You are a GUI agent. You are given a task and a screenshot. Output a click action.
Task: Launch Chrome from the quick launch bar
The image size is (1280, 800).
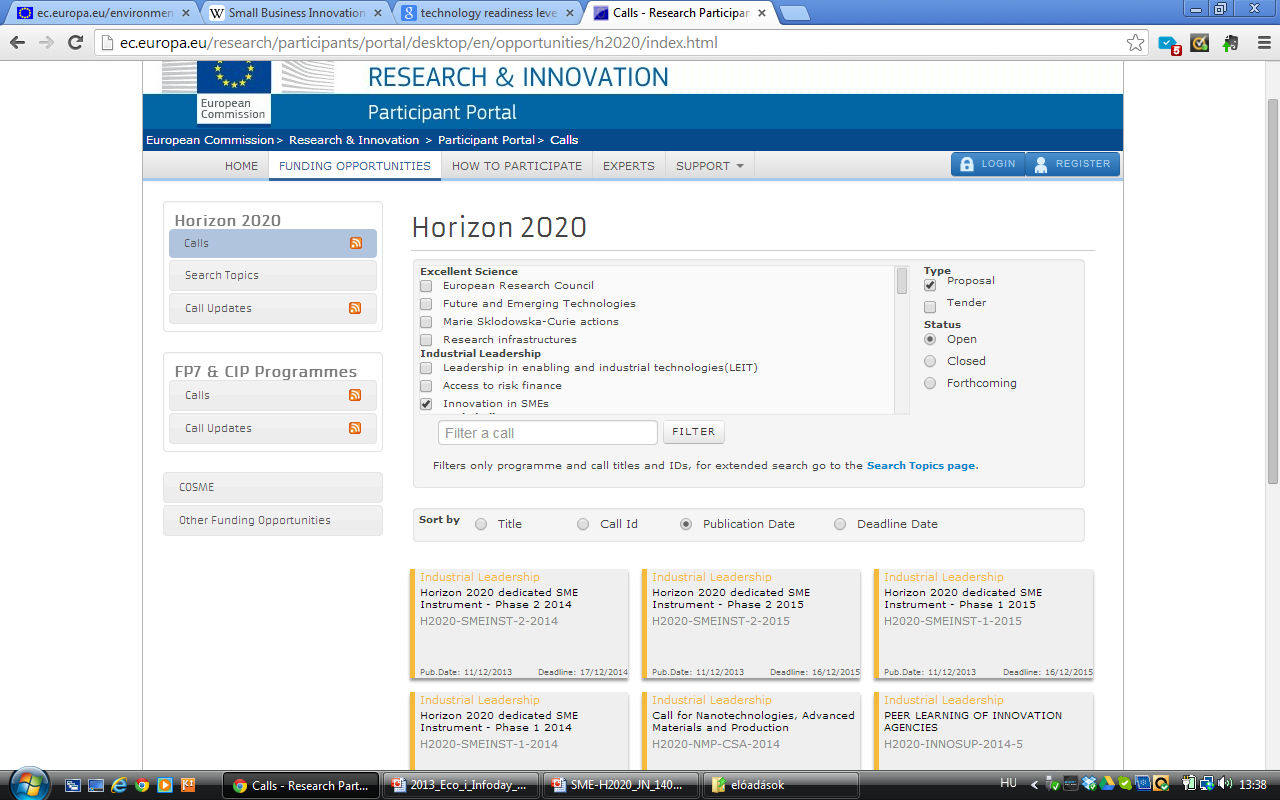click(x=142, y=785)
